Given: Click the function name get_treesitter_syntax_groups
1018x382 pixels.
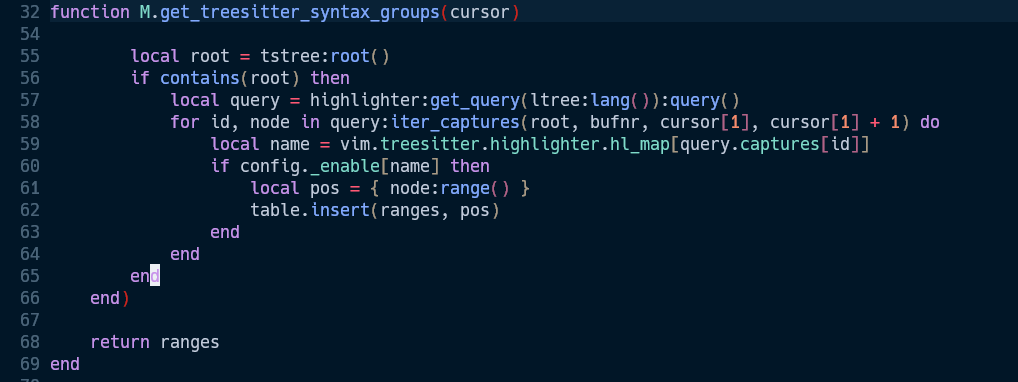Looking at the screenshot, I should 300,13.
